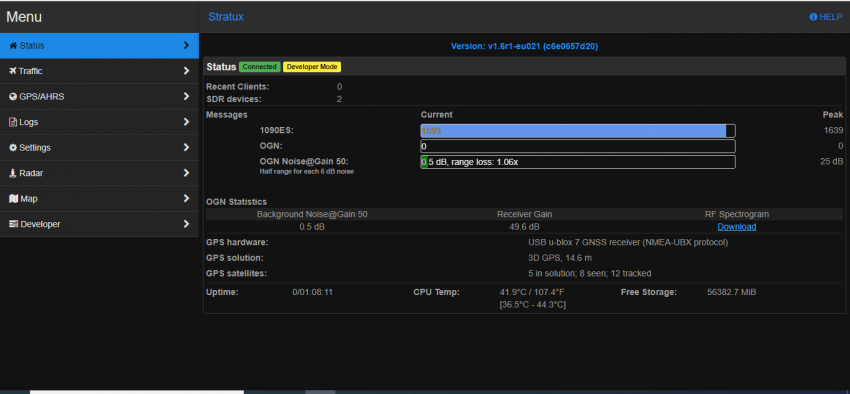The height and width of the screenshot is (394, 850).
Task: Click the OGN Statistics heading
Action: tap(236, 202)
